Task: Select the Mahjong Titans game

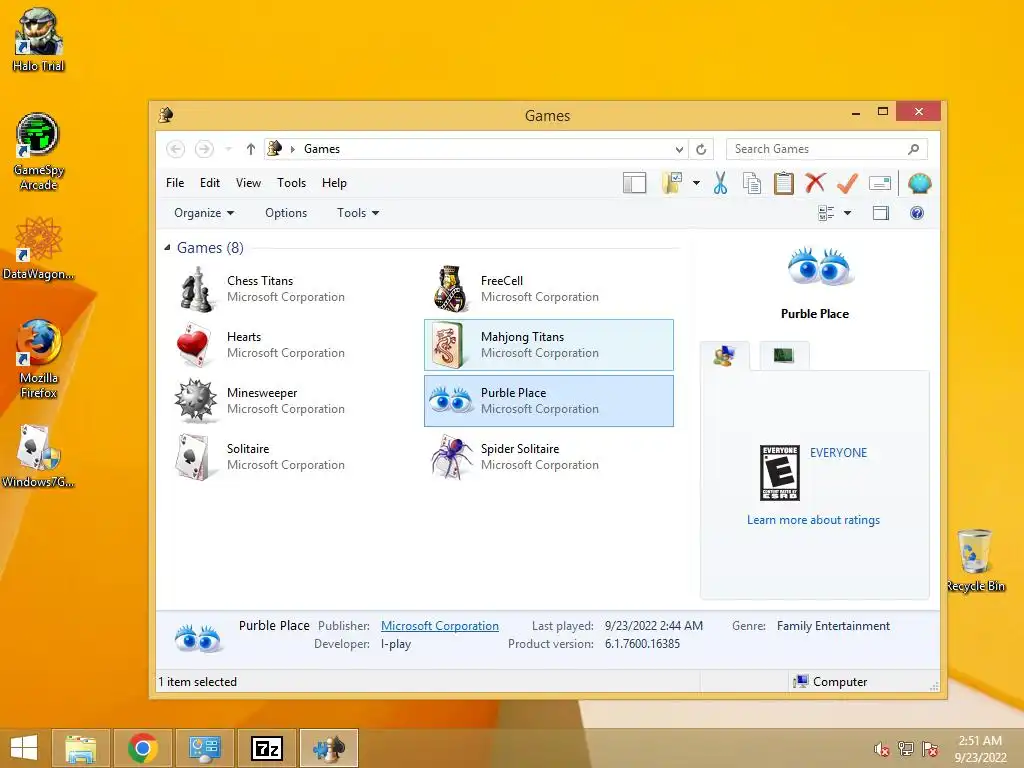Action: click(x=549, y=345)
